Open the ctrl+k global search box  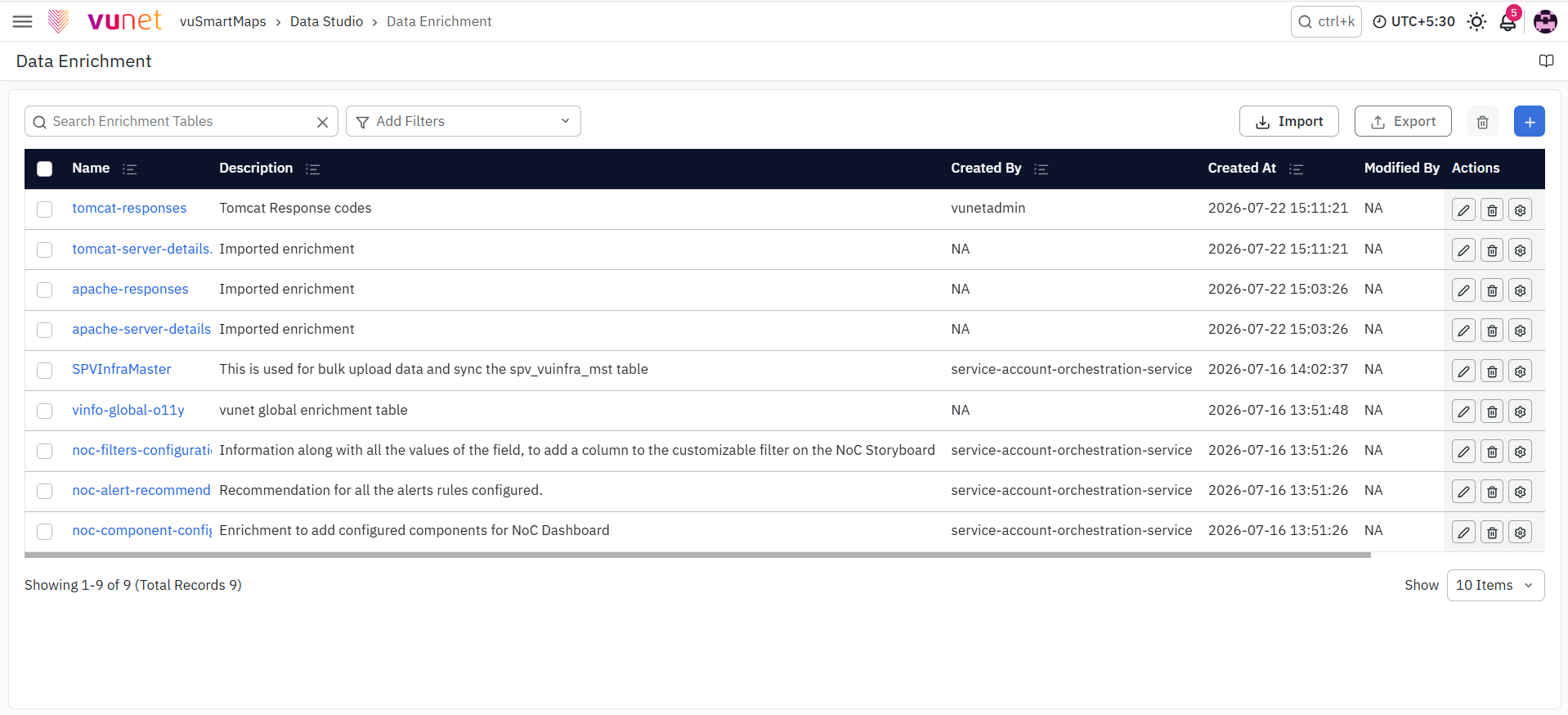coord(1326,21)
